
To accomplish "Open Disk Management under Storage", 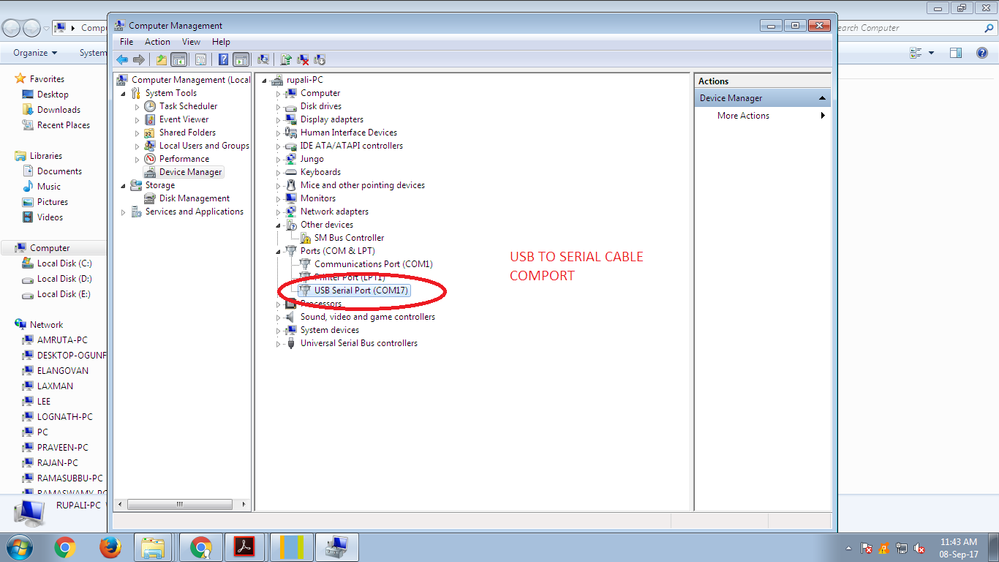I will click(194, 198).
